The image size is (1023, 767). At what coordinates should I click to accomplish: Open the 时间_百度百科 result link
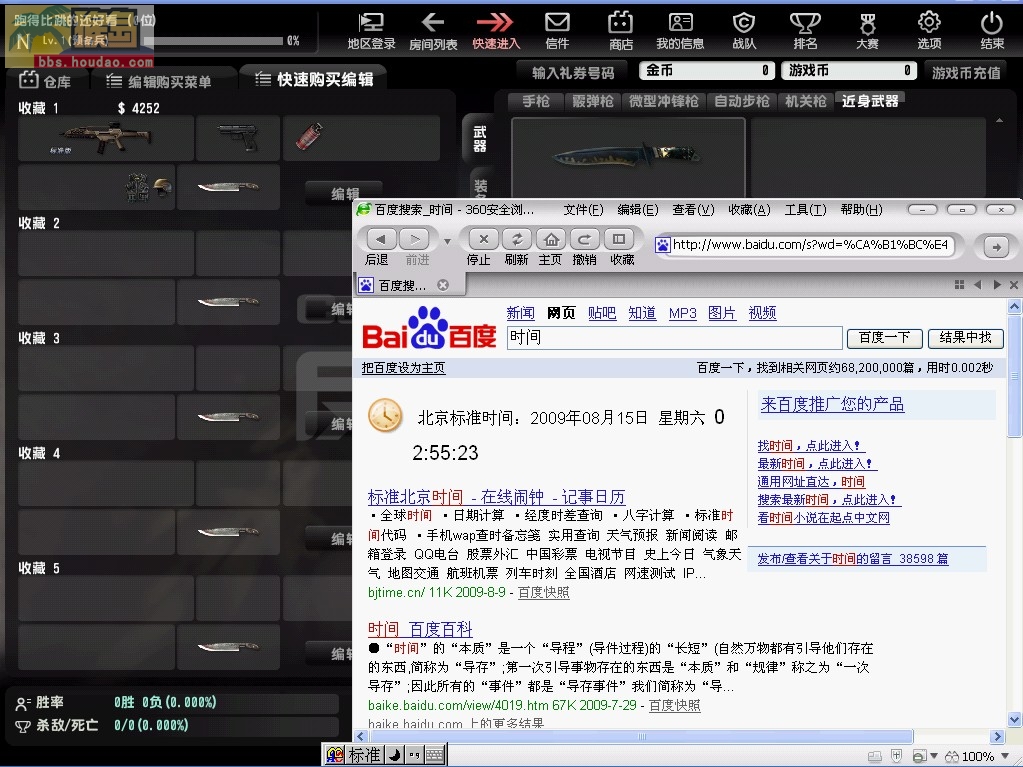coord(420,629)
